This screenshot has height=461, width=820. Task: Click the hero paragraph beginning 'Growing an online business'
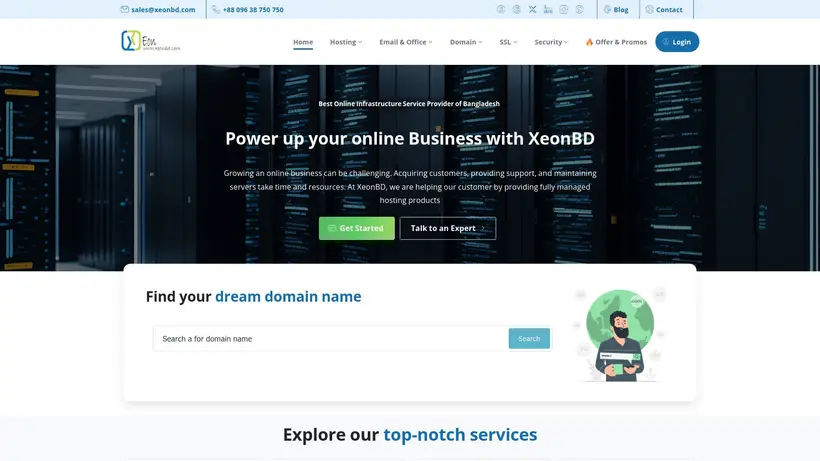(410, 187)
